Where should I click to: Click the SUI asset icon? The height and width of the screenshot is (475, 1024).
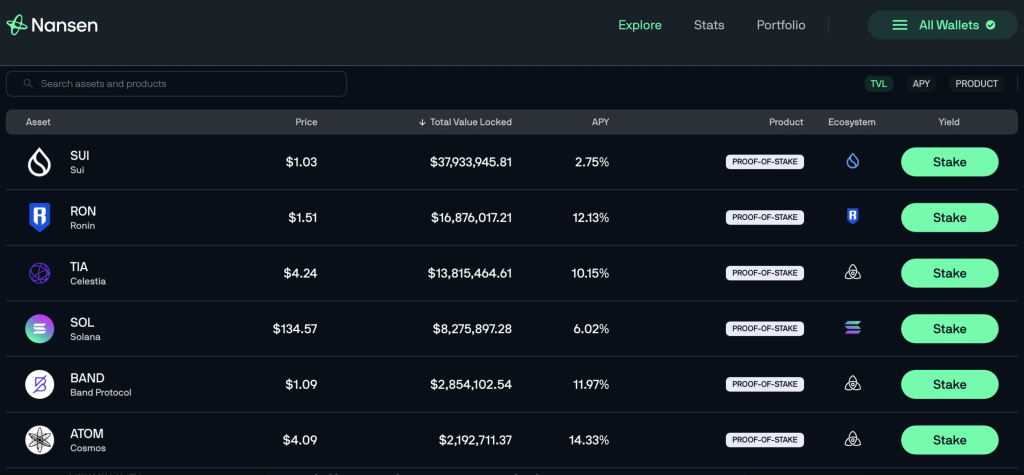[x=39, y=162]
